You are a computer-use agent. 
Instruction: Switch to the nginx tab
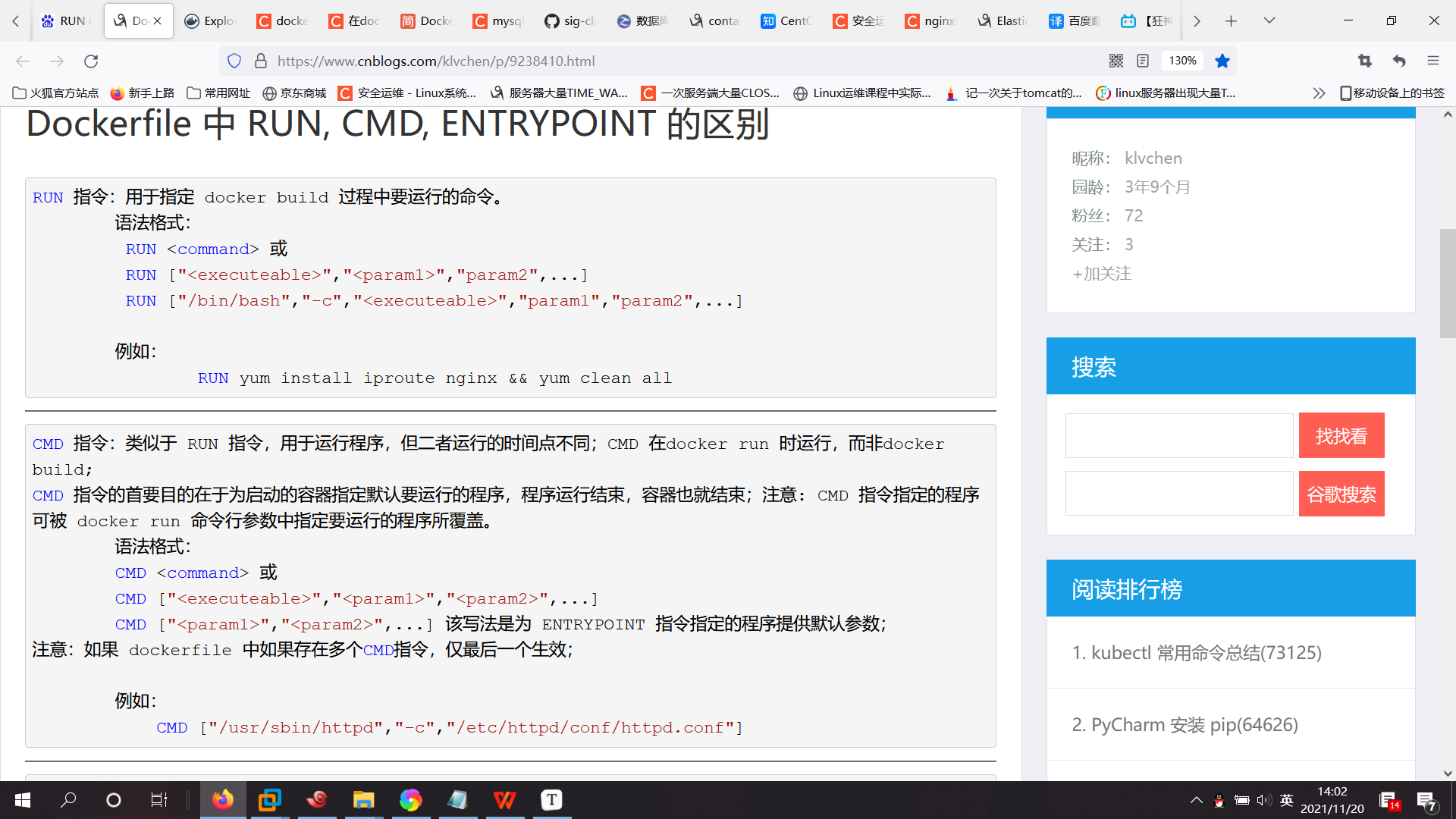(x=930, y=21)
